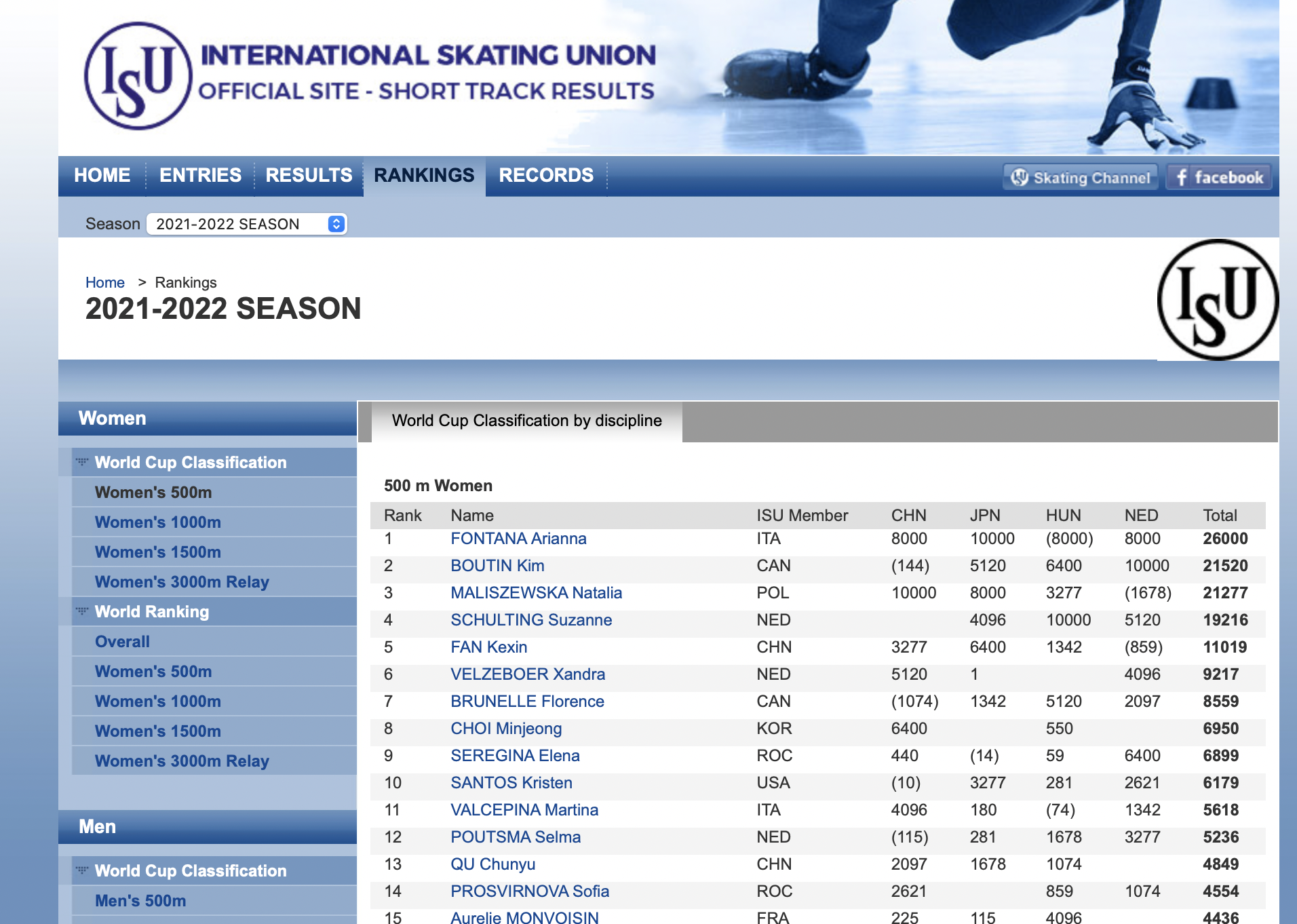This screenshot has height=924, width=1297.
Task: Click Women World Cup Classification heading
Action: [x=191, y=463]
